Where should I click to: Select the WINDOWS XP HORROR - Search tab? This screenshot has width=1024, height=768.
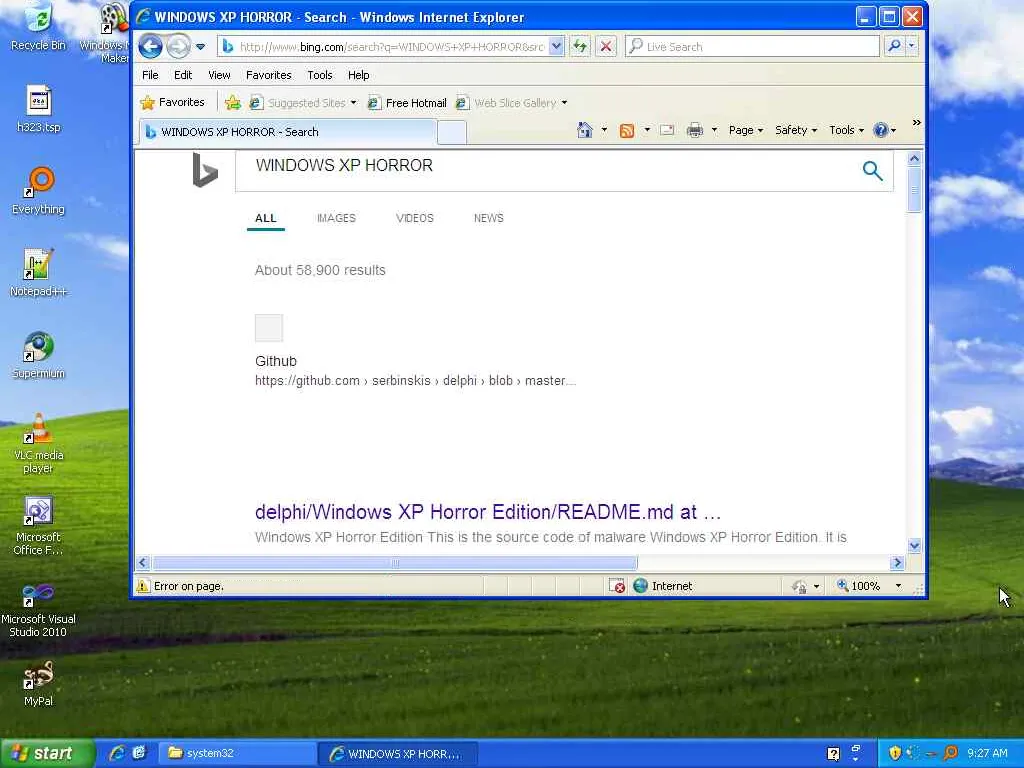[287, 132]
